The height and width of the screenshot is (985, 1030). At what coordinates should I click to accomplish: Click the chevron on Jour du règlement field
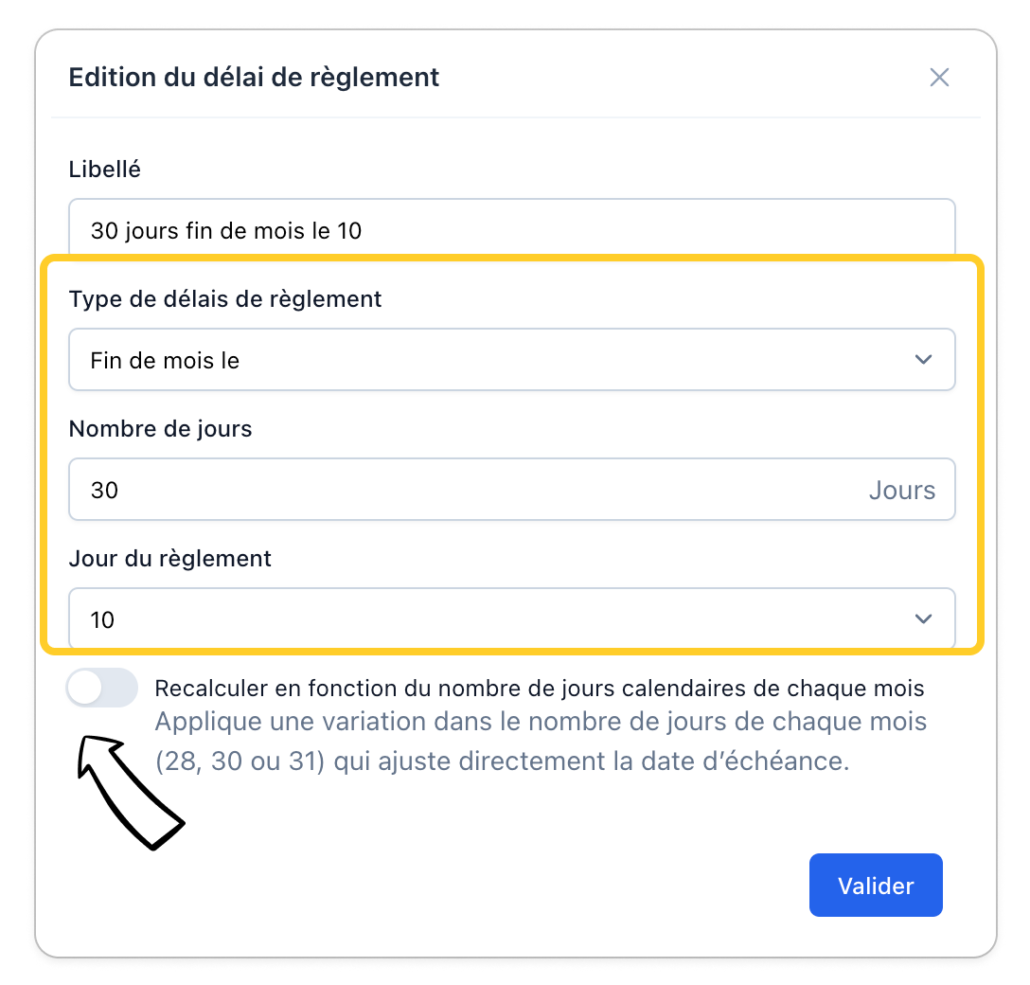point(923,620)
